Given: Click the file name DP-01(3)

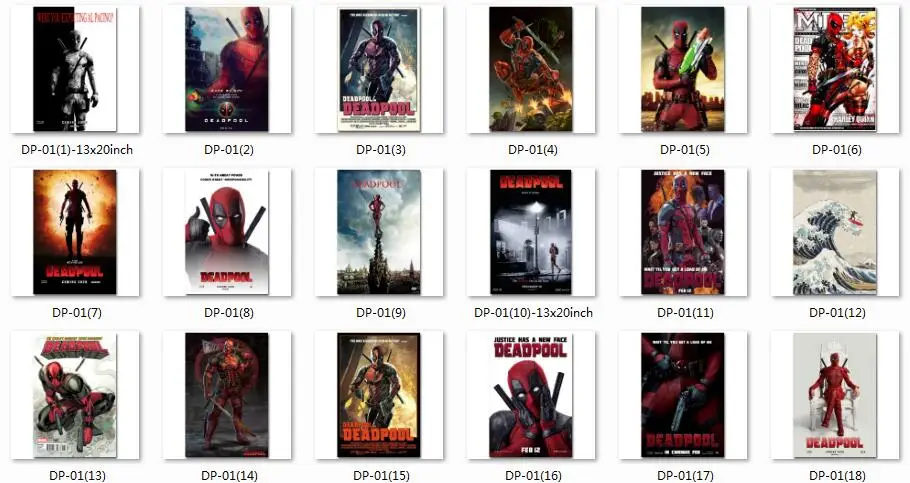Looking at the screenshot, I should tap(381, 150).
